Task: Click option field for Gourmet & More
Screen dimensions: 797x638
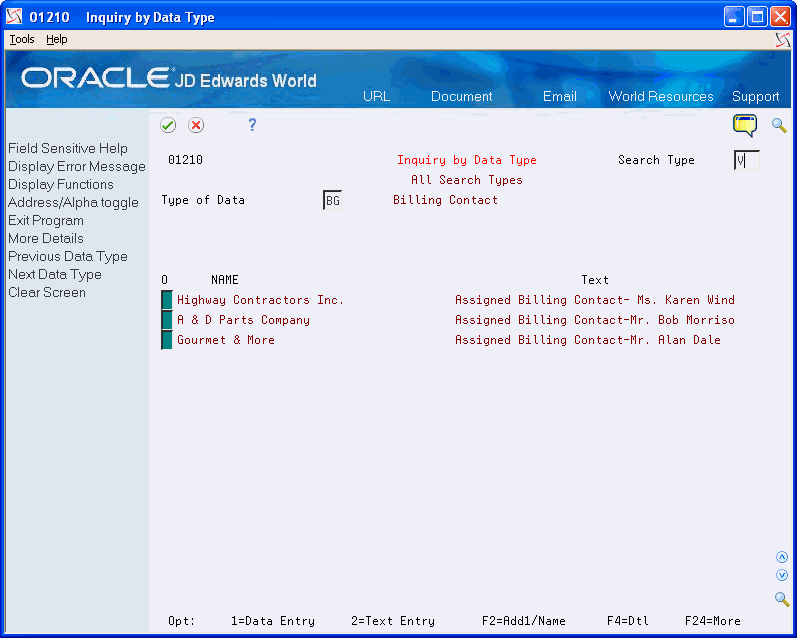Action: 167,340
